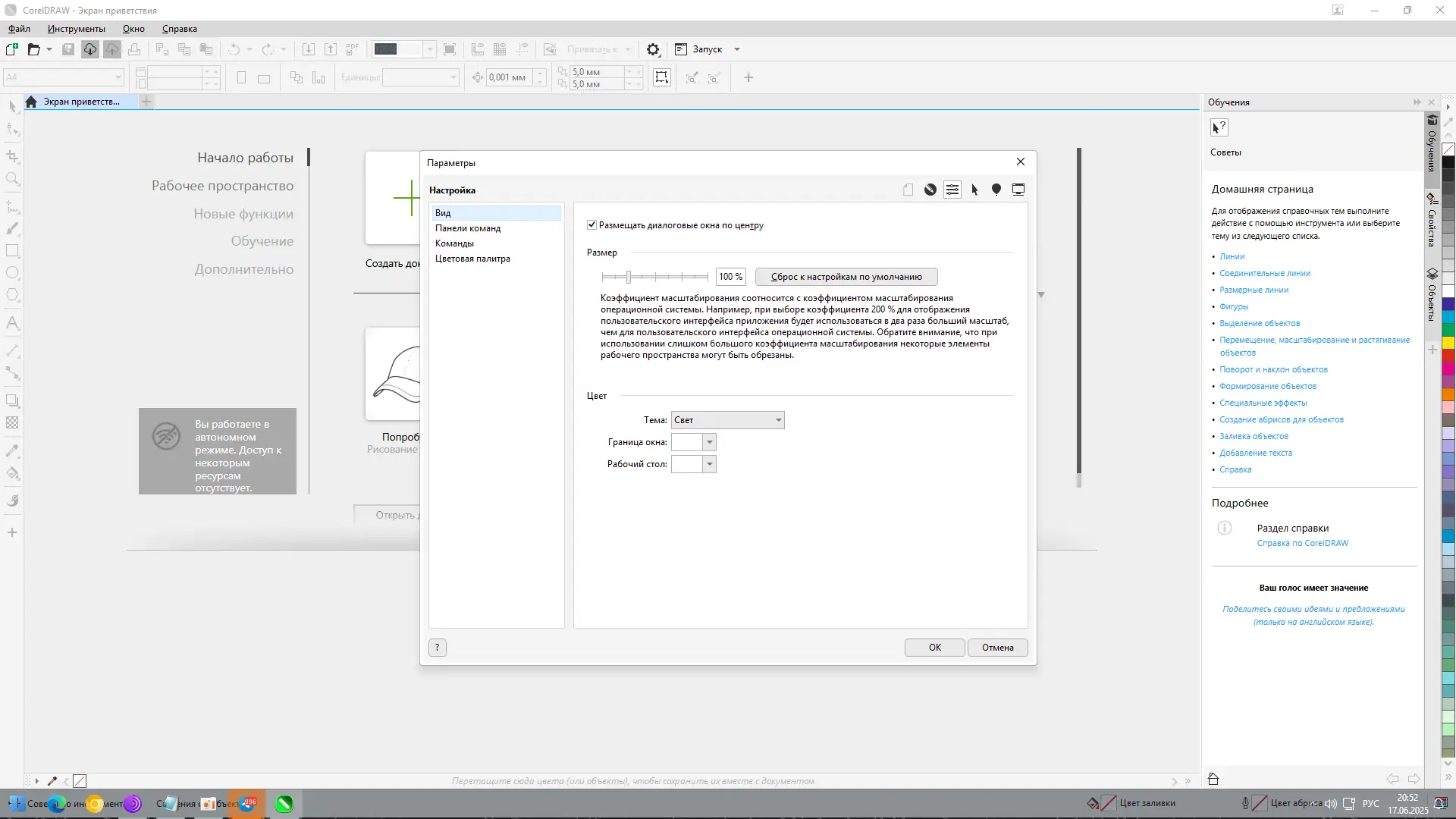The height and width of the screenshot is (819, 1456).
Task: Click the Print toolbar icon
Action: click(134, 49)
